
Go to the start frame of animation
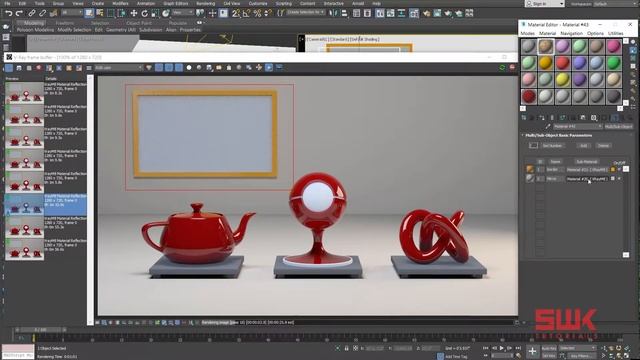(x=486, y=348)
